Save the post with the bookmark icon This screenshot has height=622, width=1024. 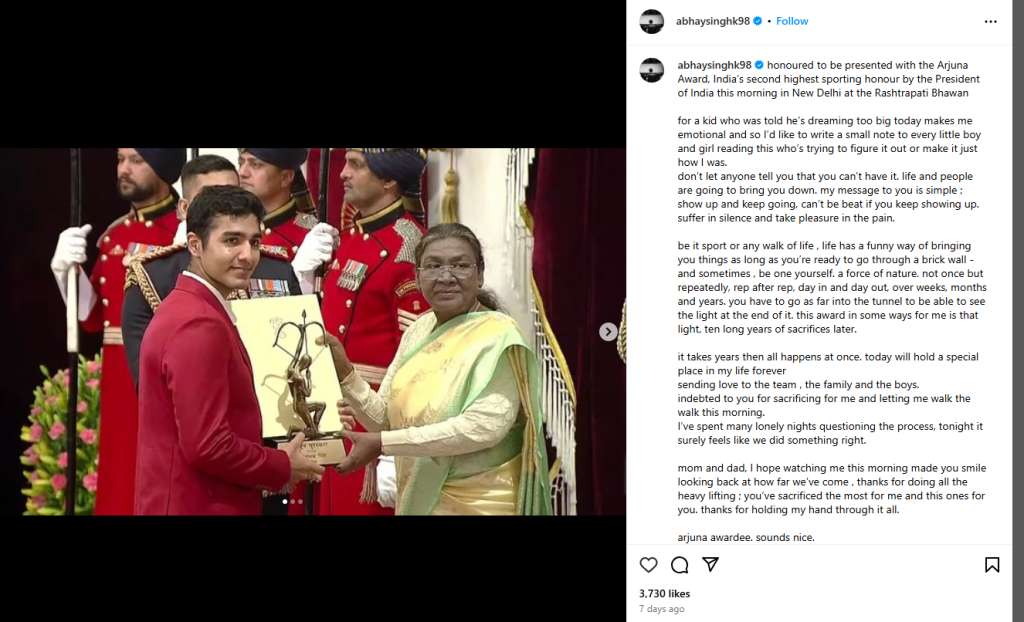(992, 565)
